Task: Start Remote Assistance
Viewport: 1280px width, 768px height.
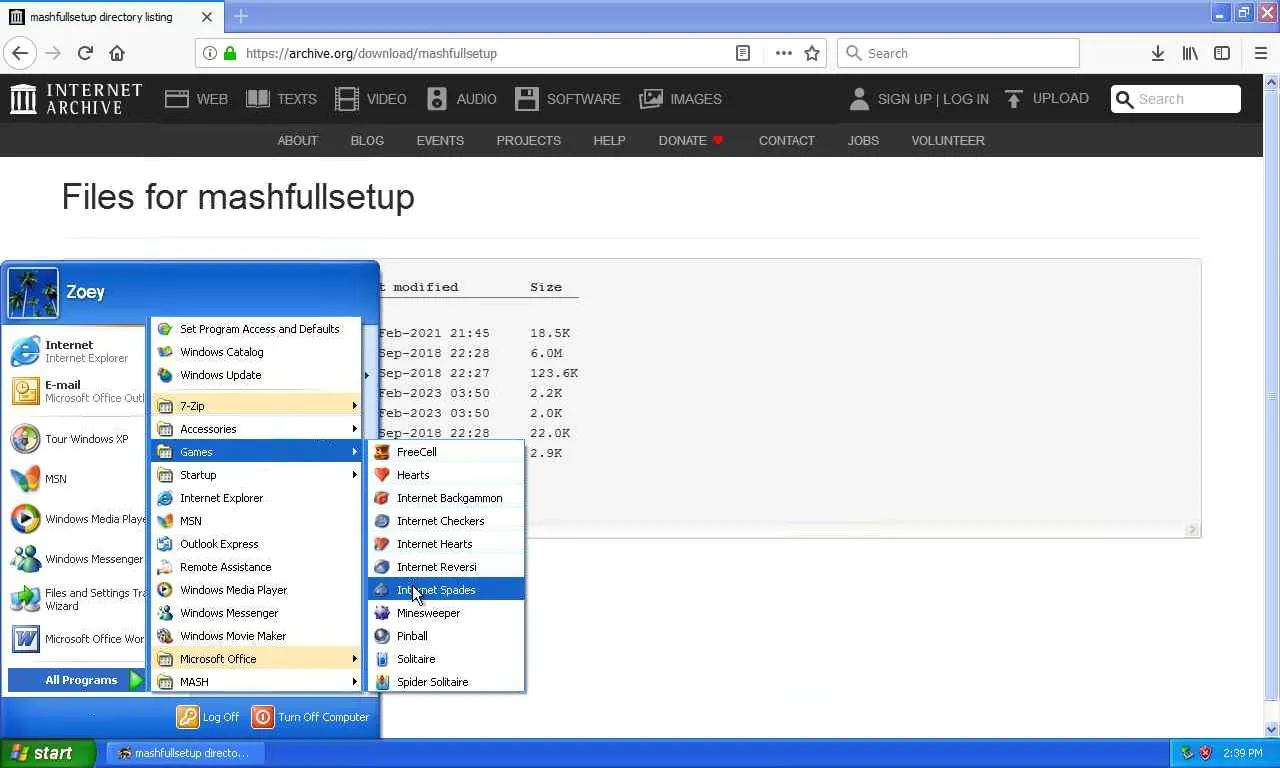Action: pos(256,567)
